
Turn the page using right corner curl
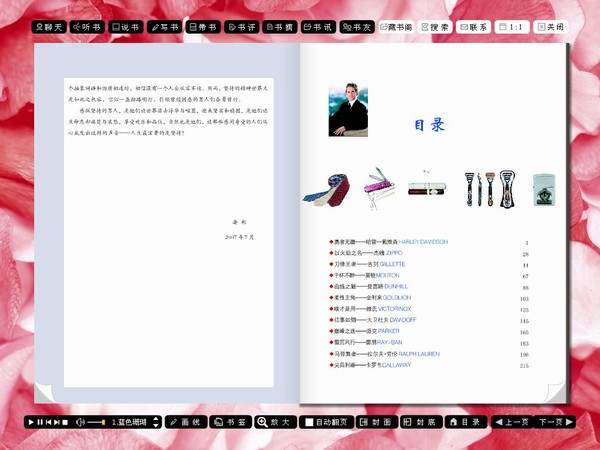point(555,392)
